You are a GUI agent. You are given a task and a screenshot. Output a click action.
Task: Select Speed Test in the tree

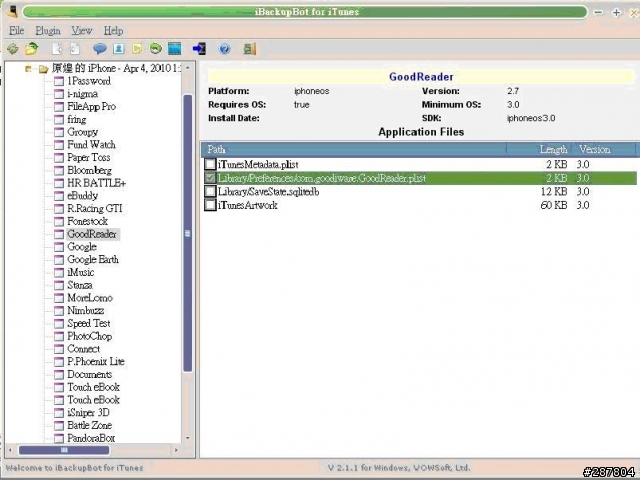[x=89, y=323]
